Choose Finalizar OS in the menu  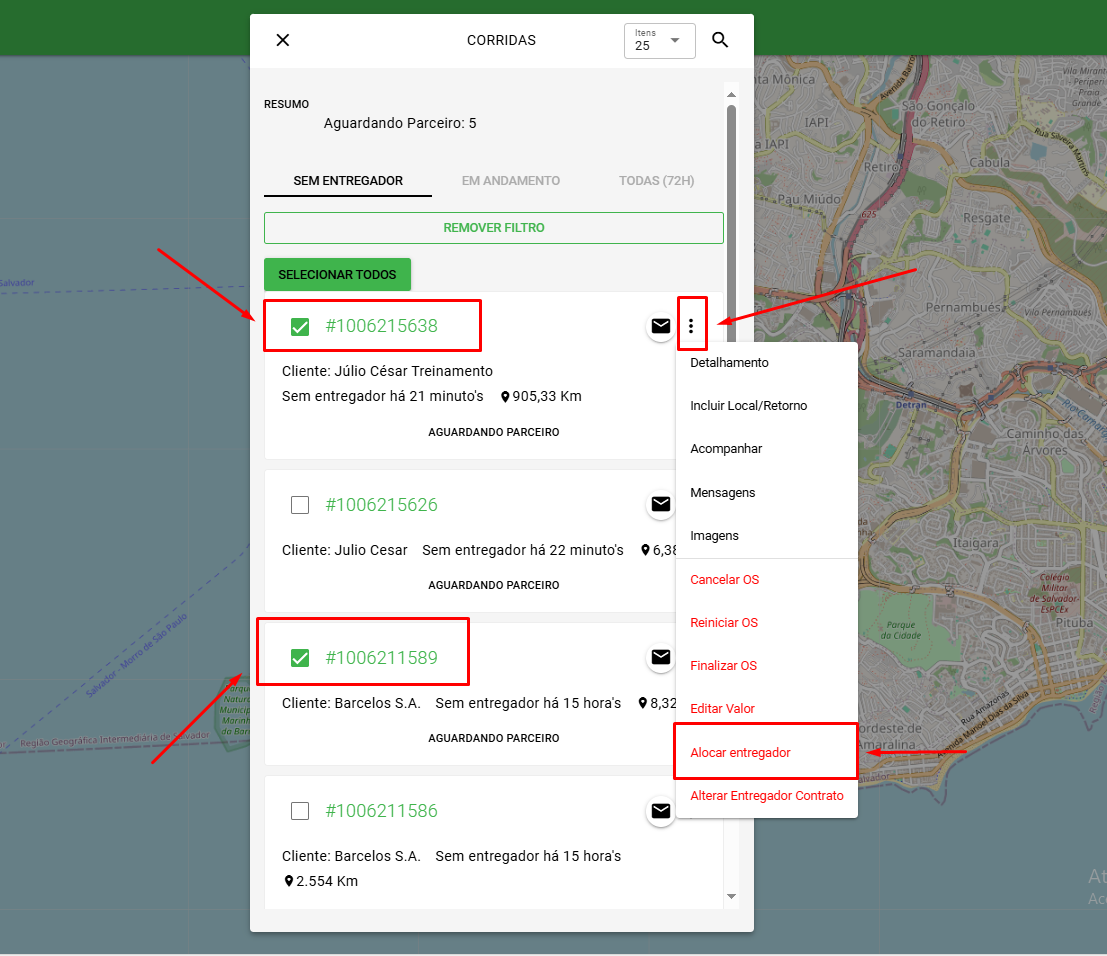pyautogui.click(x=767, y=666)
